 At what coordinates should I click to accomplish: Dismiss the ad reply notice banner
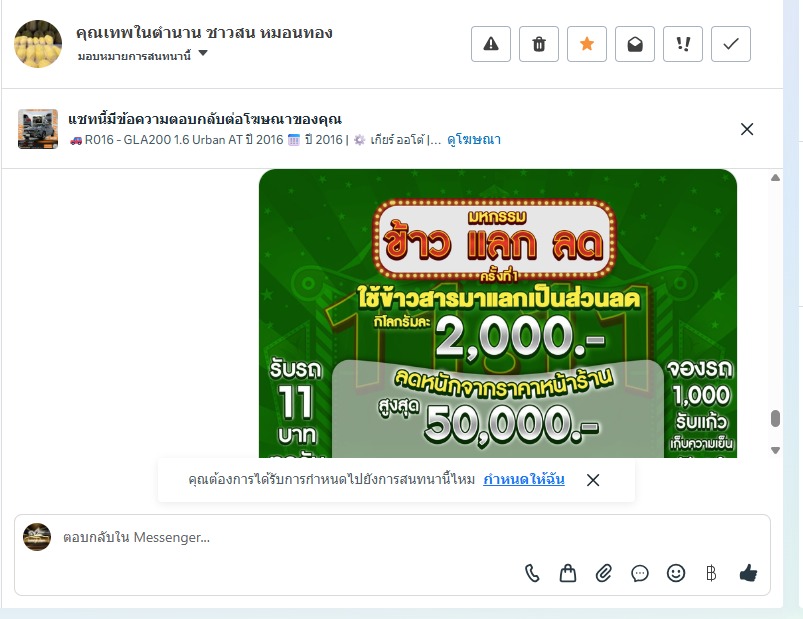pos(747,129)
